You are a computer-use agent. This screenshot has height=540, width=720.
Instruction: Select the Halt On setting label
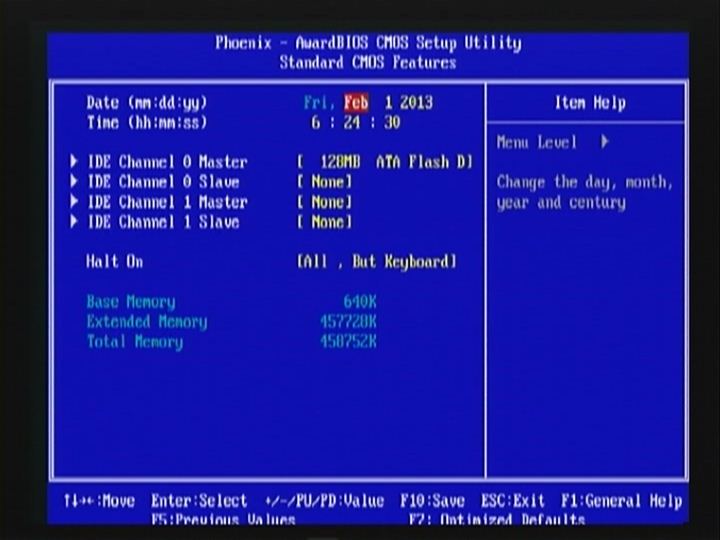pyautogui.click(x=115, y=262)
